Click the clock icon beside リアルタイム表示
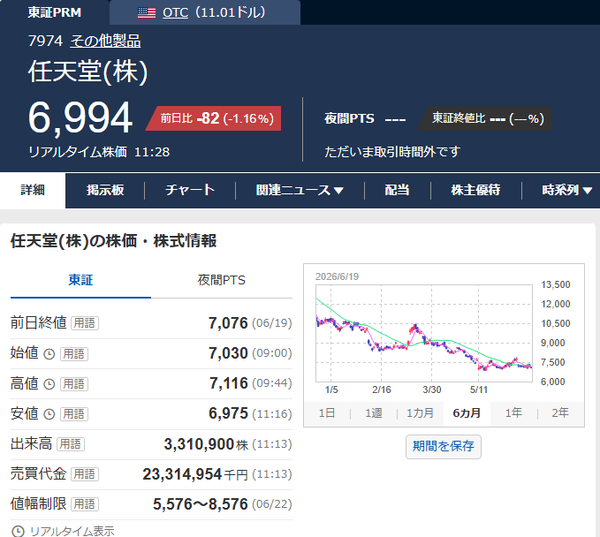This screenshot has height=537, width=600. tap(18, 531)
